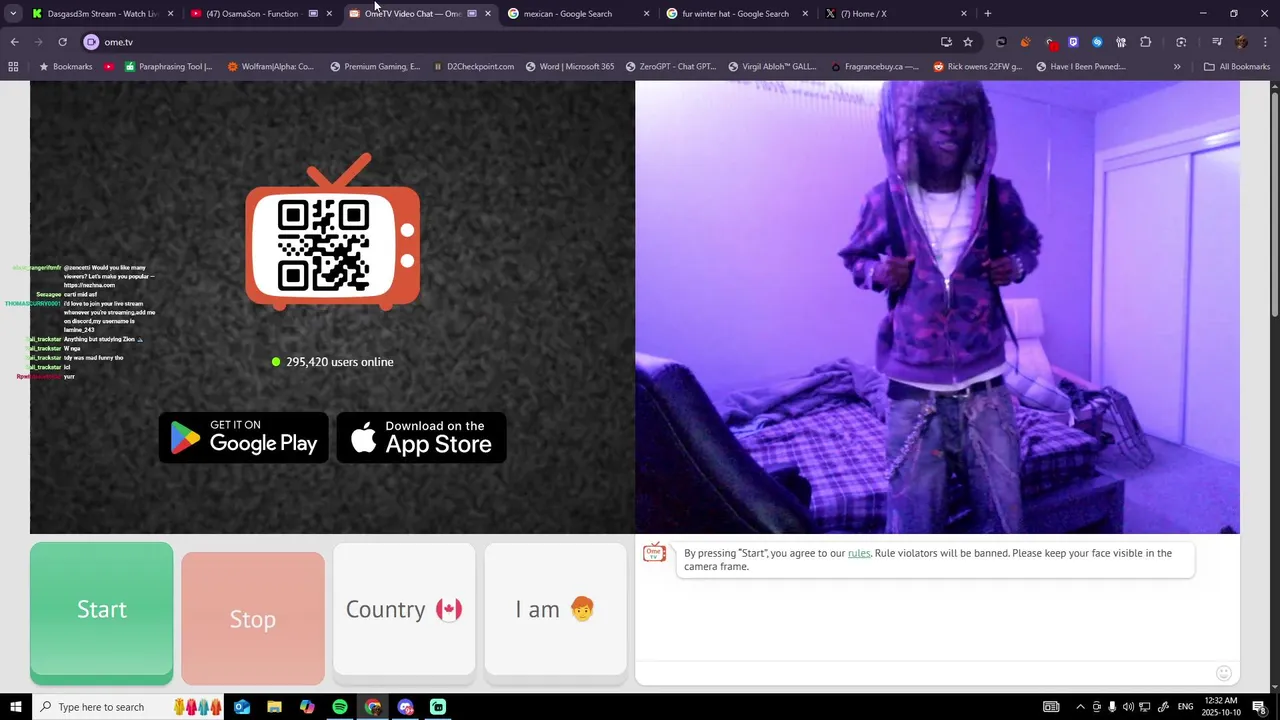Open a new browser tab

[x=988, y=14]
